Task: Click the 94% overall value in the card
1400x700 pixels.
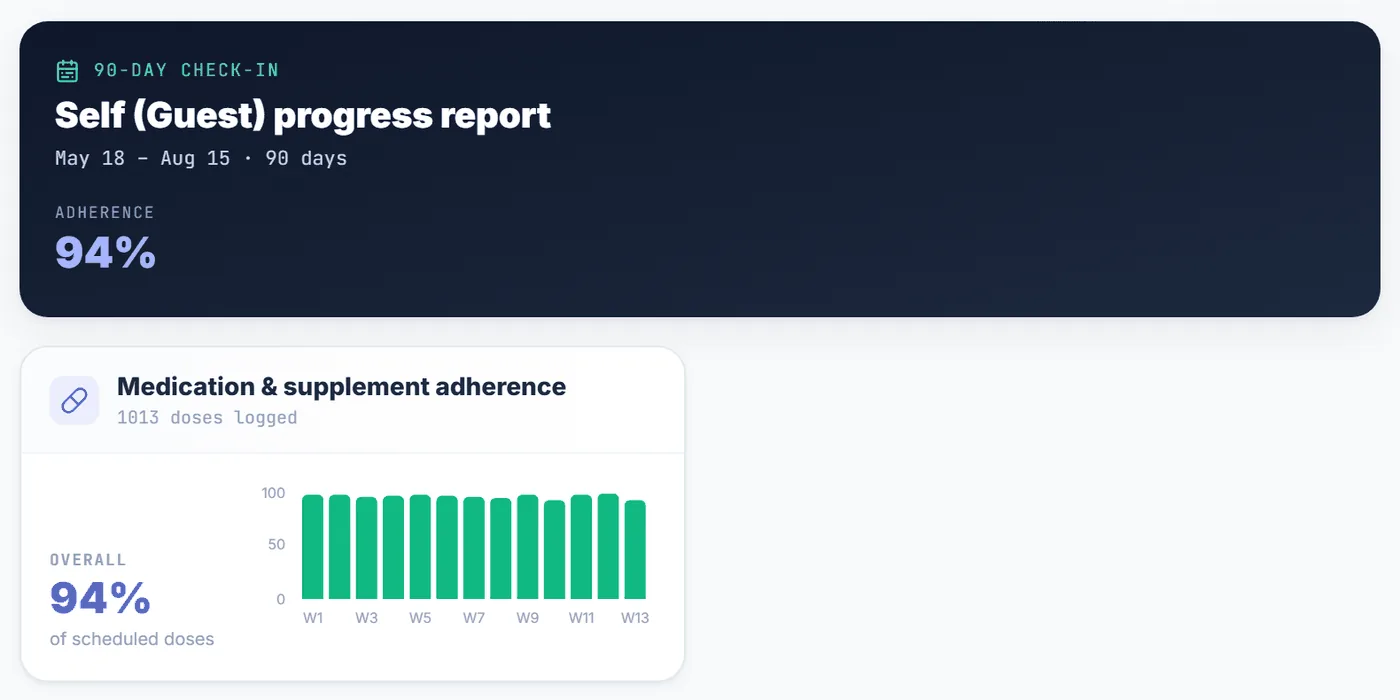Action: (x=100, y=598)
